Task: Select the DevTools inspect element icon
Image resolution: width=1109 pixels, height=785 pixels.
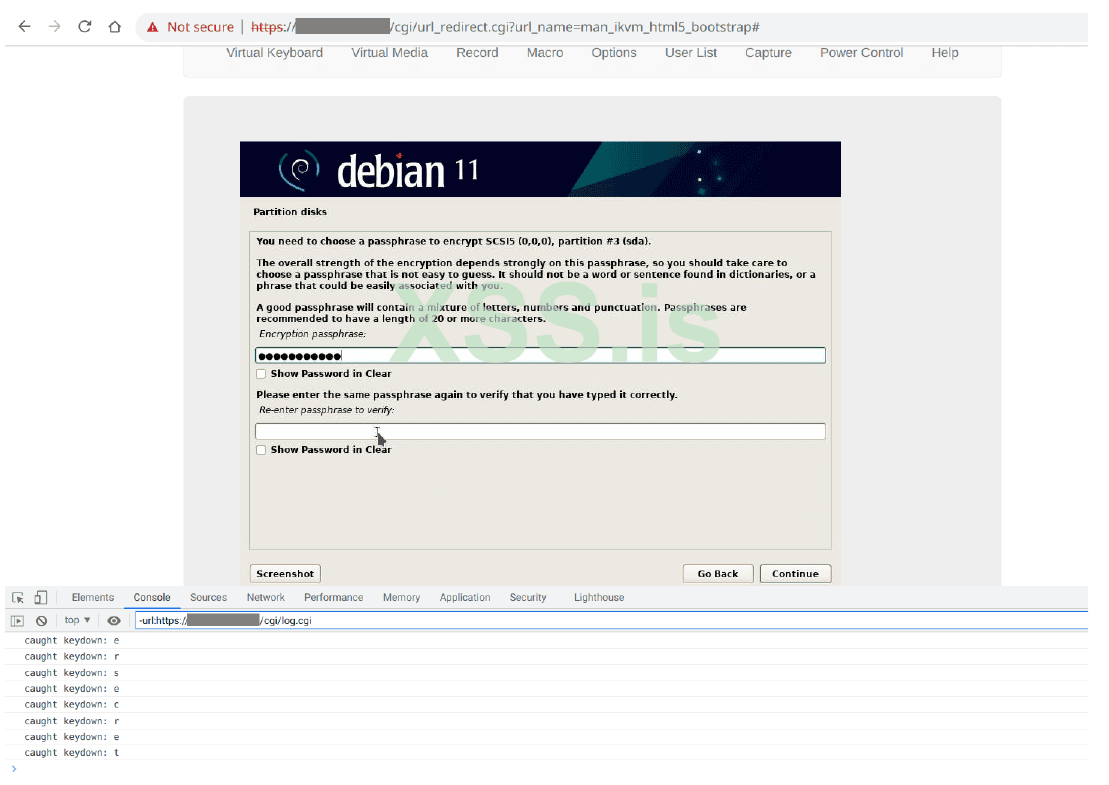Action: click(18, 598)
